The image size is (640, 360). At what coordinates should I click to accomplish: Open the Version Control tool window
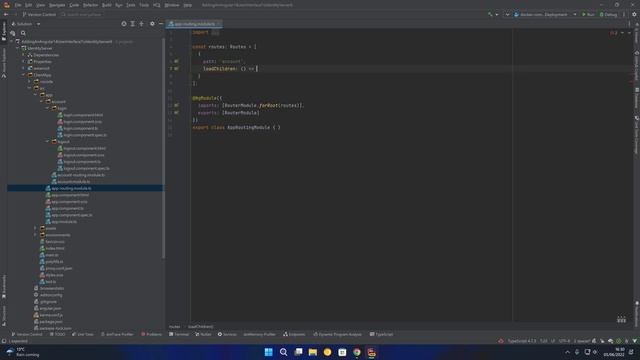tap(27, 334)
